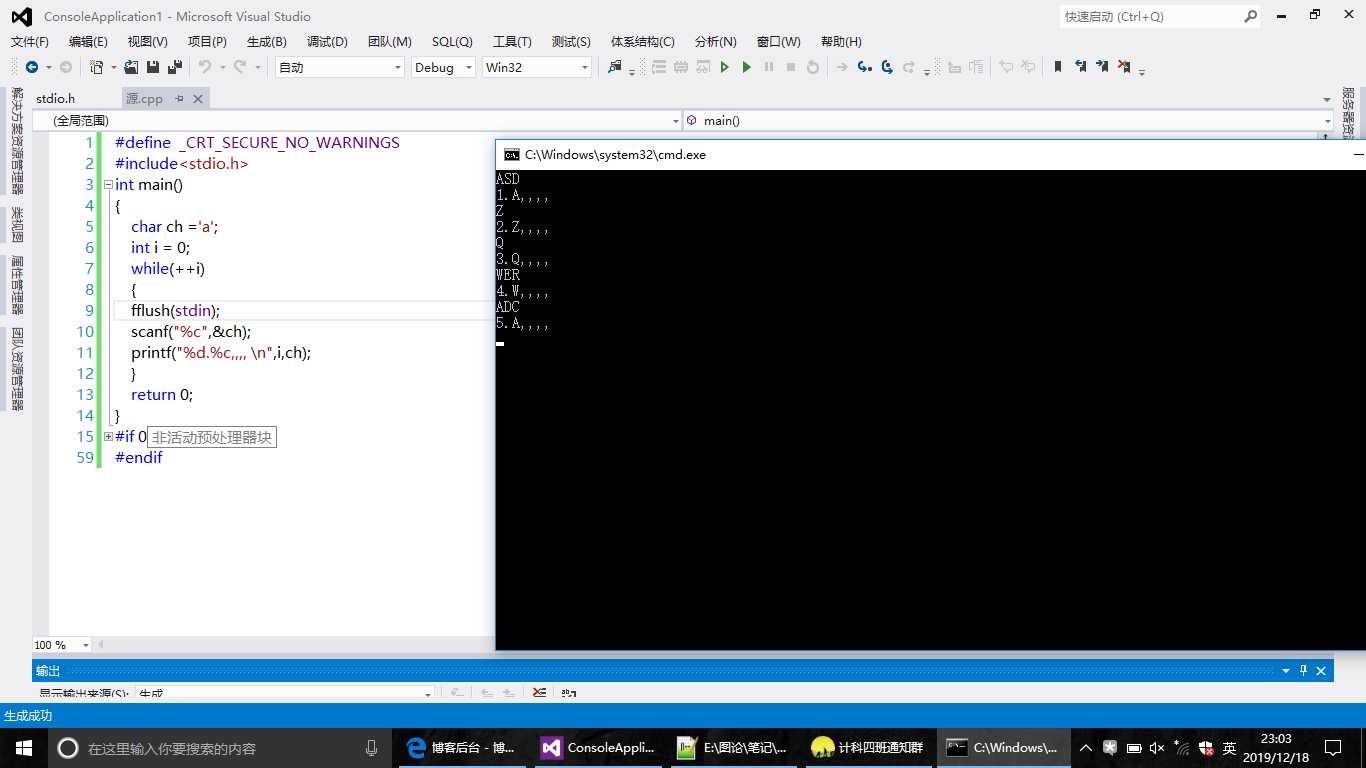The width and height of the screenshot is (1366, 768).
Task: Save the current file with the disk icon
Action: (153, 67)
